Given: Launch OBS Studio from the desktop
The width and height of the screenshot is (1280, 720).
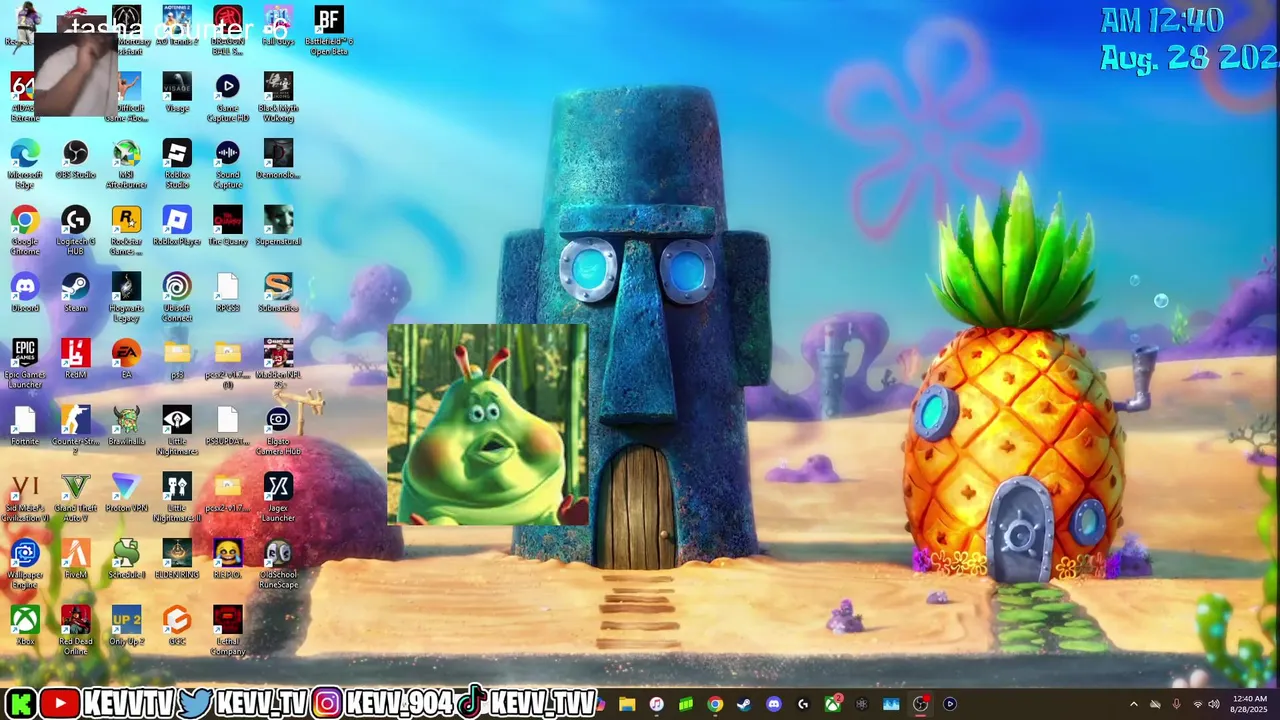Looking at the screenshot, I should (76, 160).
